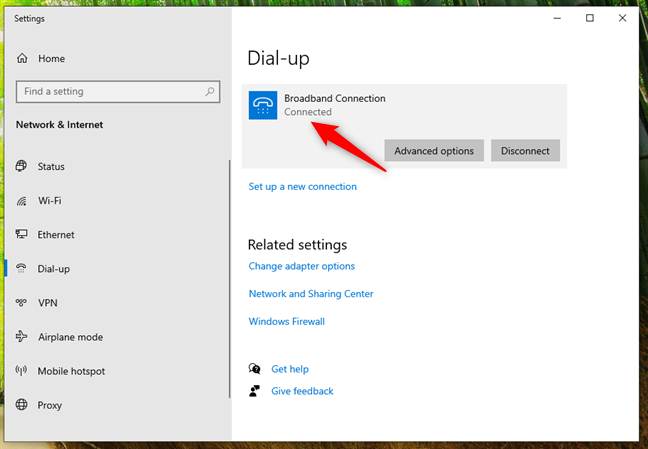
Task: Click the blue Broadband Connection phone icon
Action: click(263, 105)
